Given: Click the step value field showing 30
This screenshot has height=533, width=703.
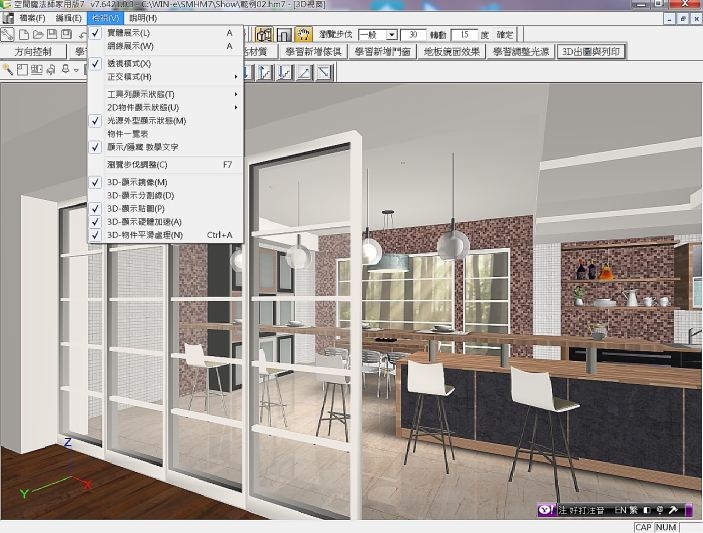Looking at the screenshot, I should (x=413, y=35).
